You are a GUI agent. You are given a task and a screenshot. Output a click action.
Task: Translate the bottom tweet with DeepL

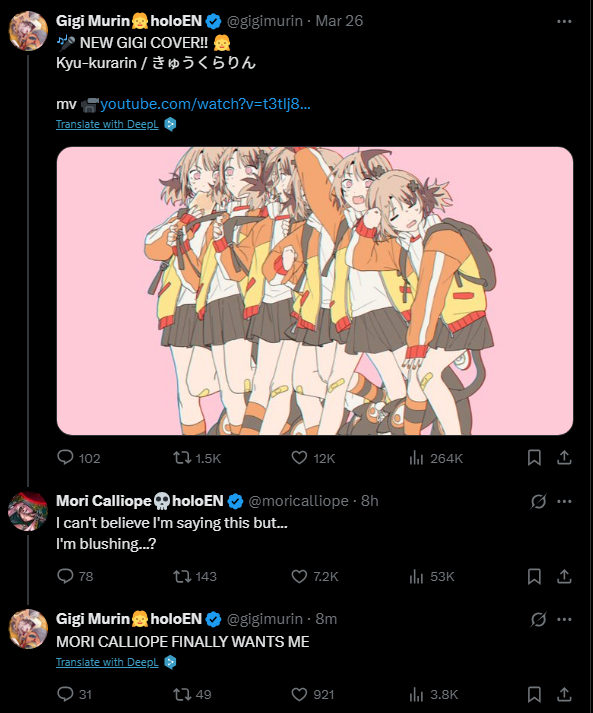(x=107, y=662)
